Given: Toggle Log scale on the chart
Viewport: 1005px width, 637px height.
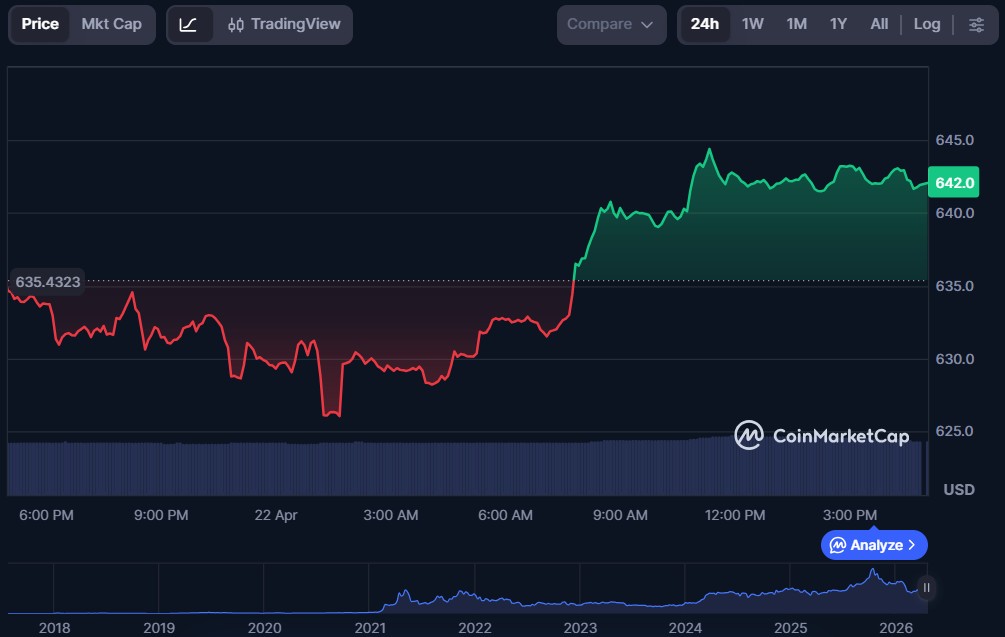Looking at the screenshot, I should [x=926, y=24].
